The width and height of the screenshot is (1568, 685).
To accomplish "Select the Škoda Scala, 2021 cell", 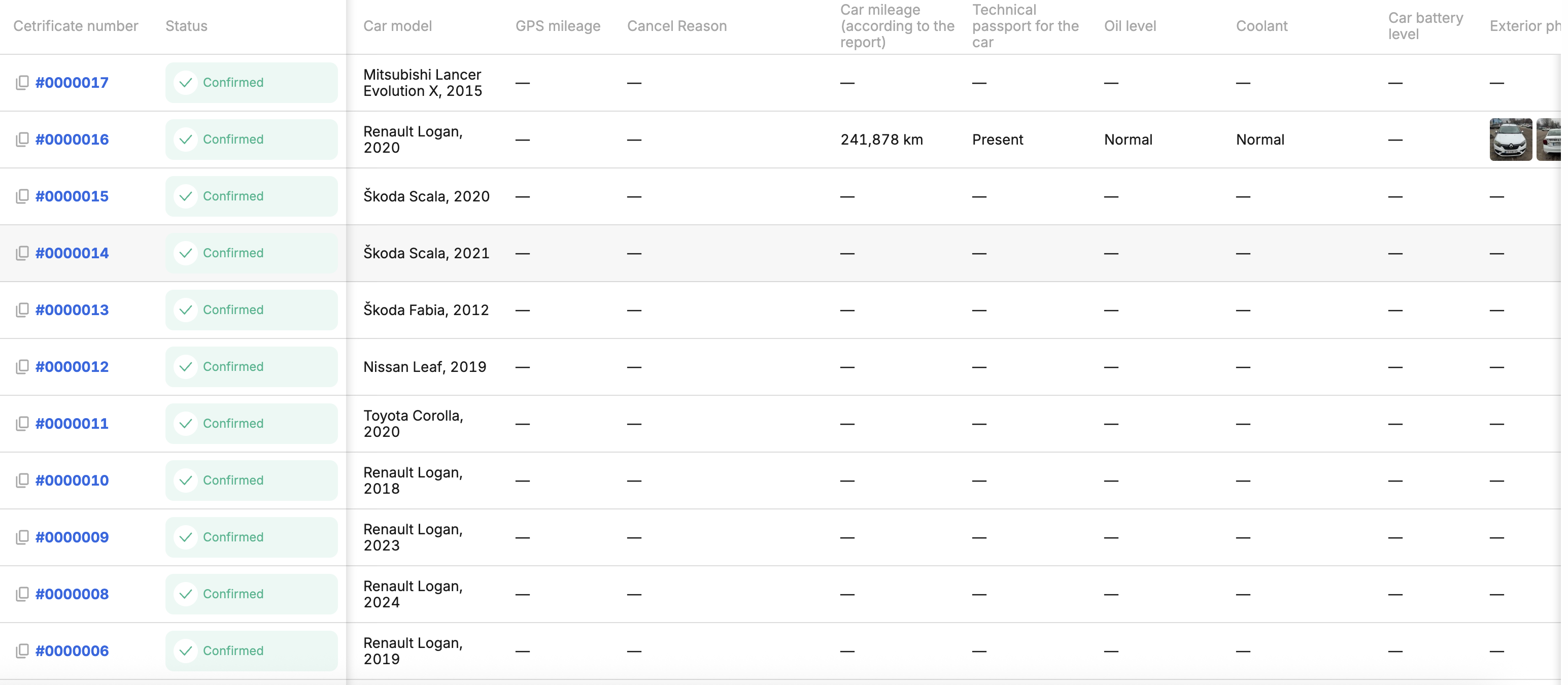I will point(426,253).
